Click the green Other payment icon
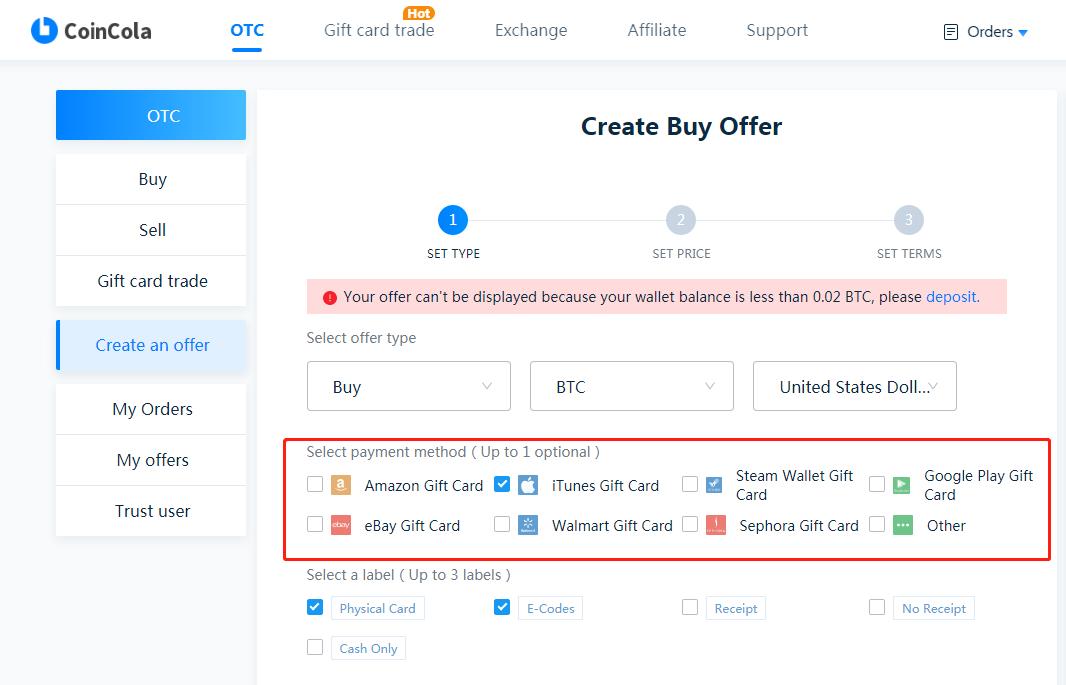Image resolution: width=1066 pixels, height=685 pixels. coord(903,525)
